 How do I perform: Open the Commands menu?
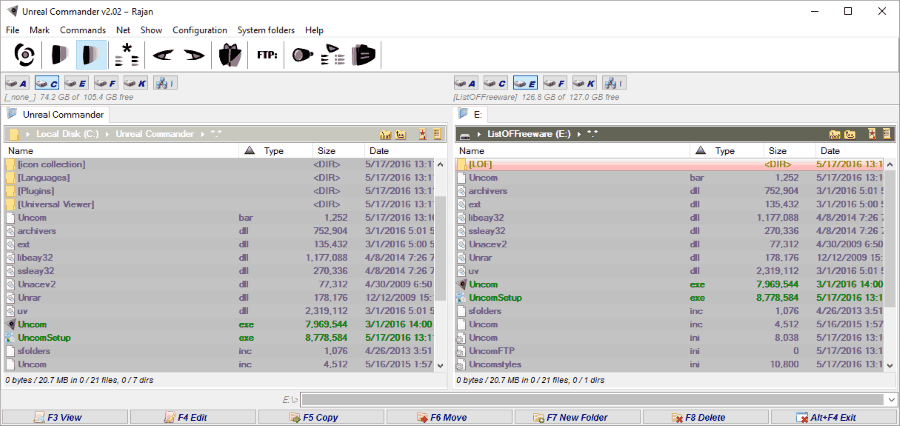click(83, 30)
